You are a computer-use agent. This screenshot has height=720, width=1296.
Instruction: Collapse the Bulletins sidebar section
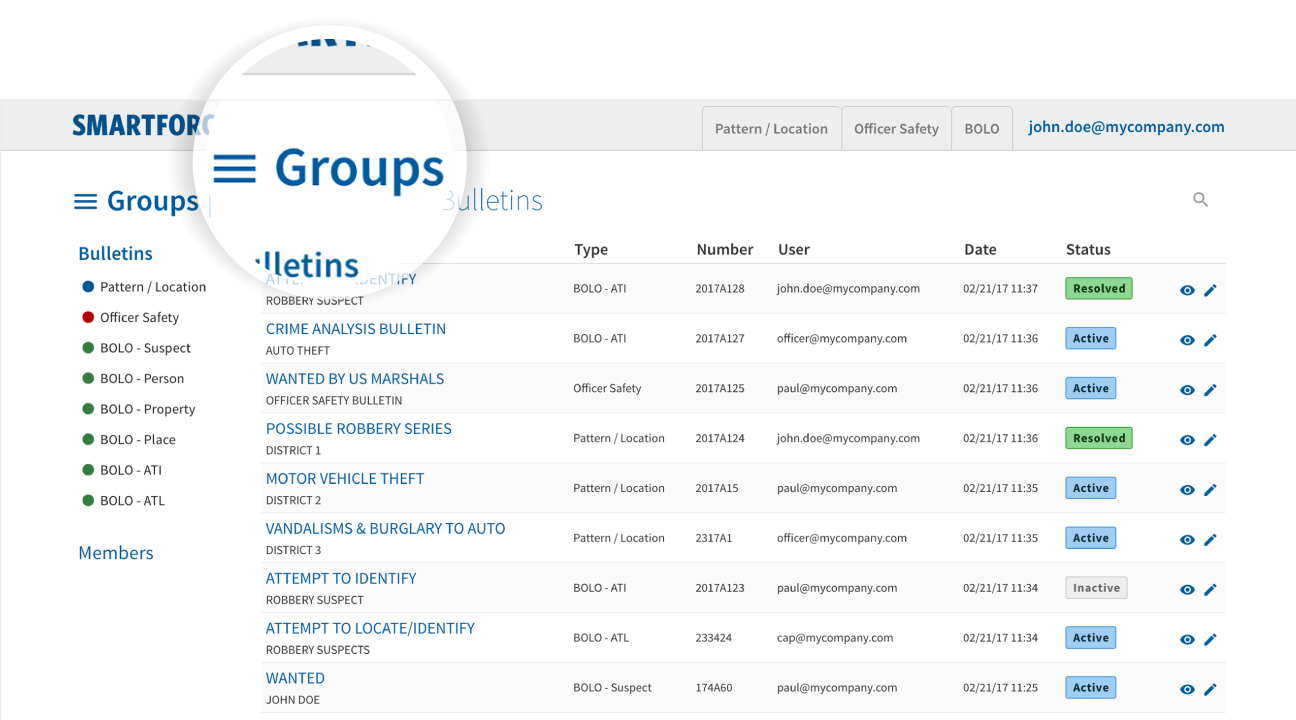coord(115,254)
